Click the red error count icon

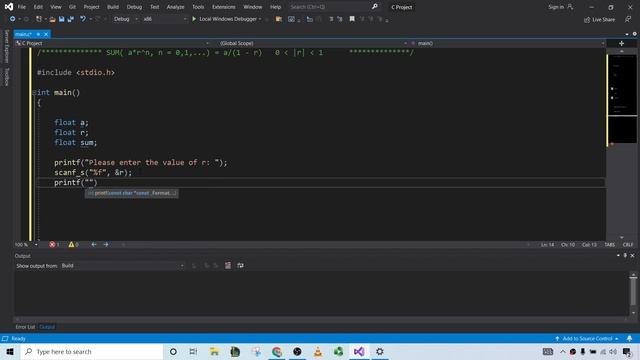coord(52,244)
